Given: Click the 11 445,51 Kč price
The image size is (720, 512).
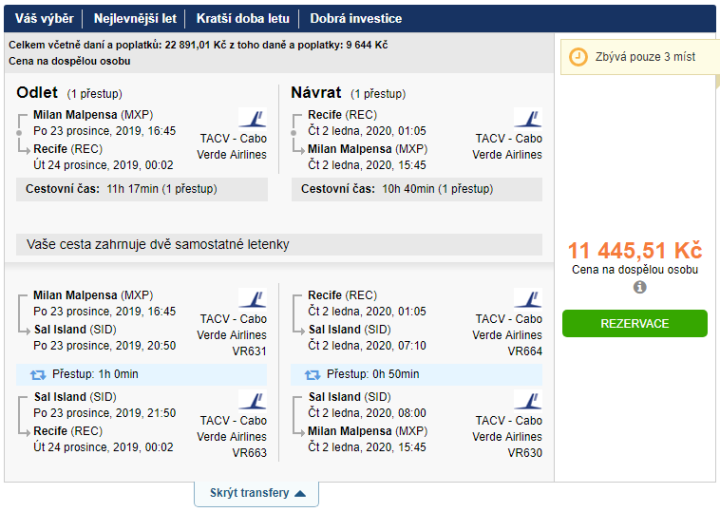Looking at the screenshot, I should [x=634, y=251].
